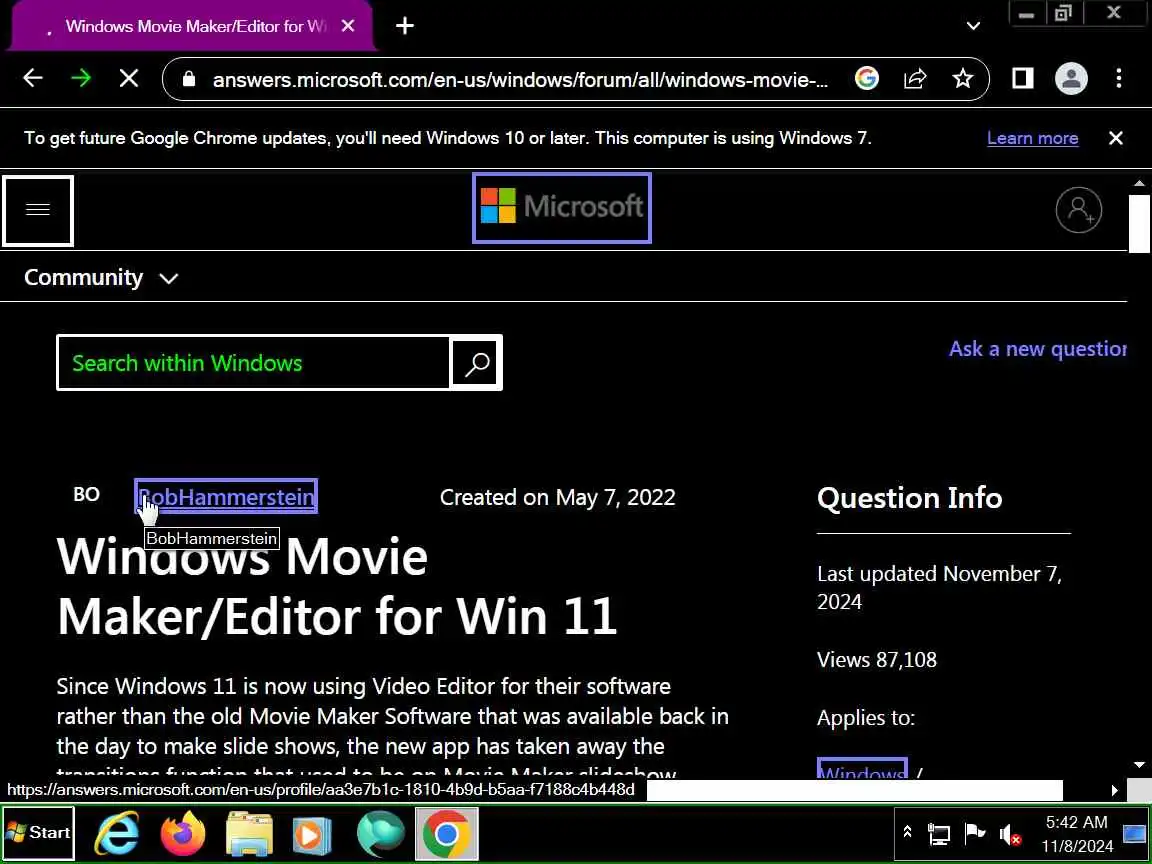Open Action Center flag icon

(974, 833)
